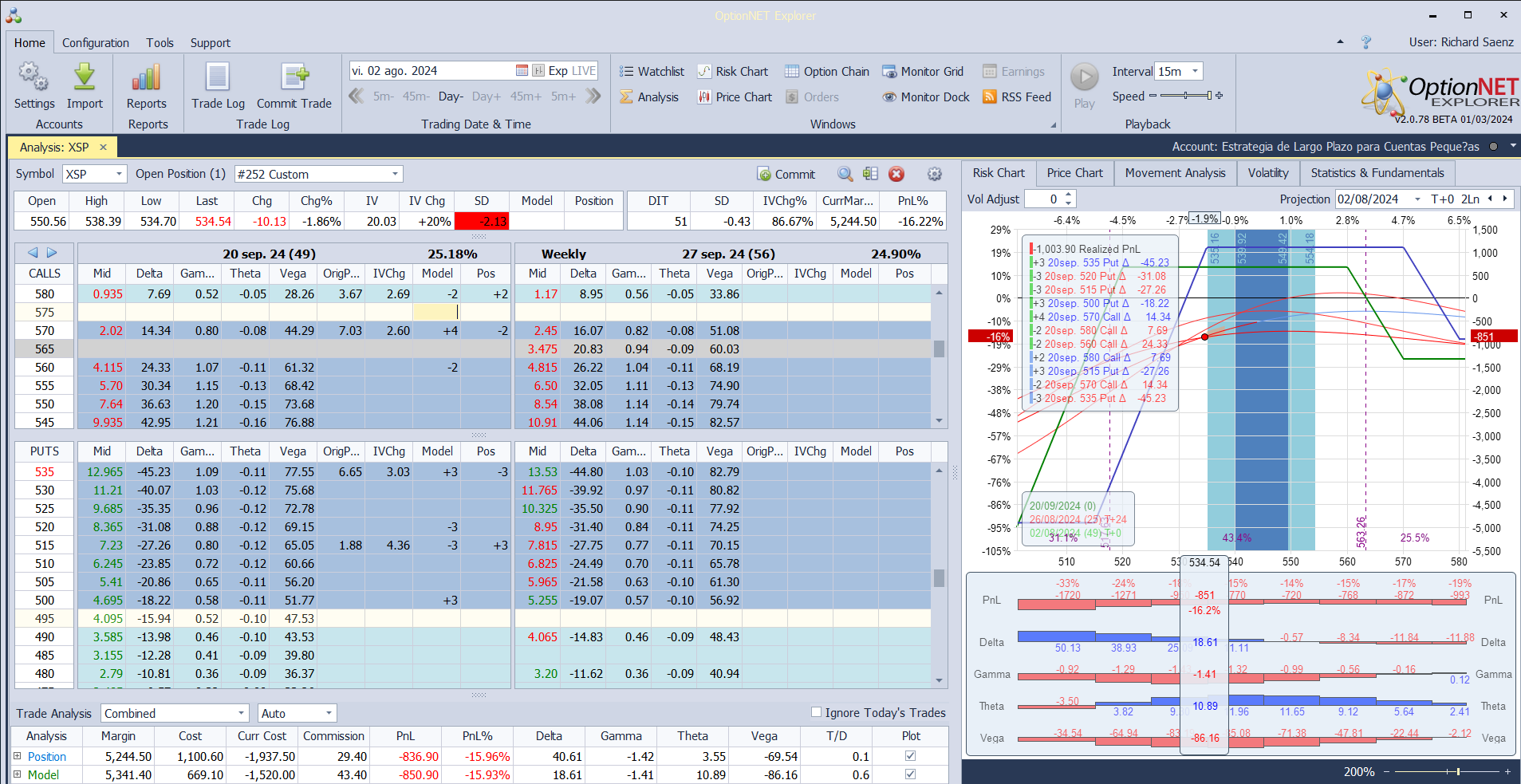The height and width of the screenshot is (784, 1521).
Task: Open the Analysis window from ribbon
Action: (x=649, y=97)
